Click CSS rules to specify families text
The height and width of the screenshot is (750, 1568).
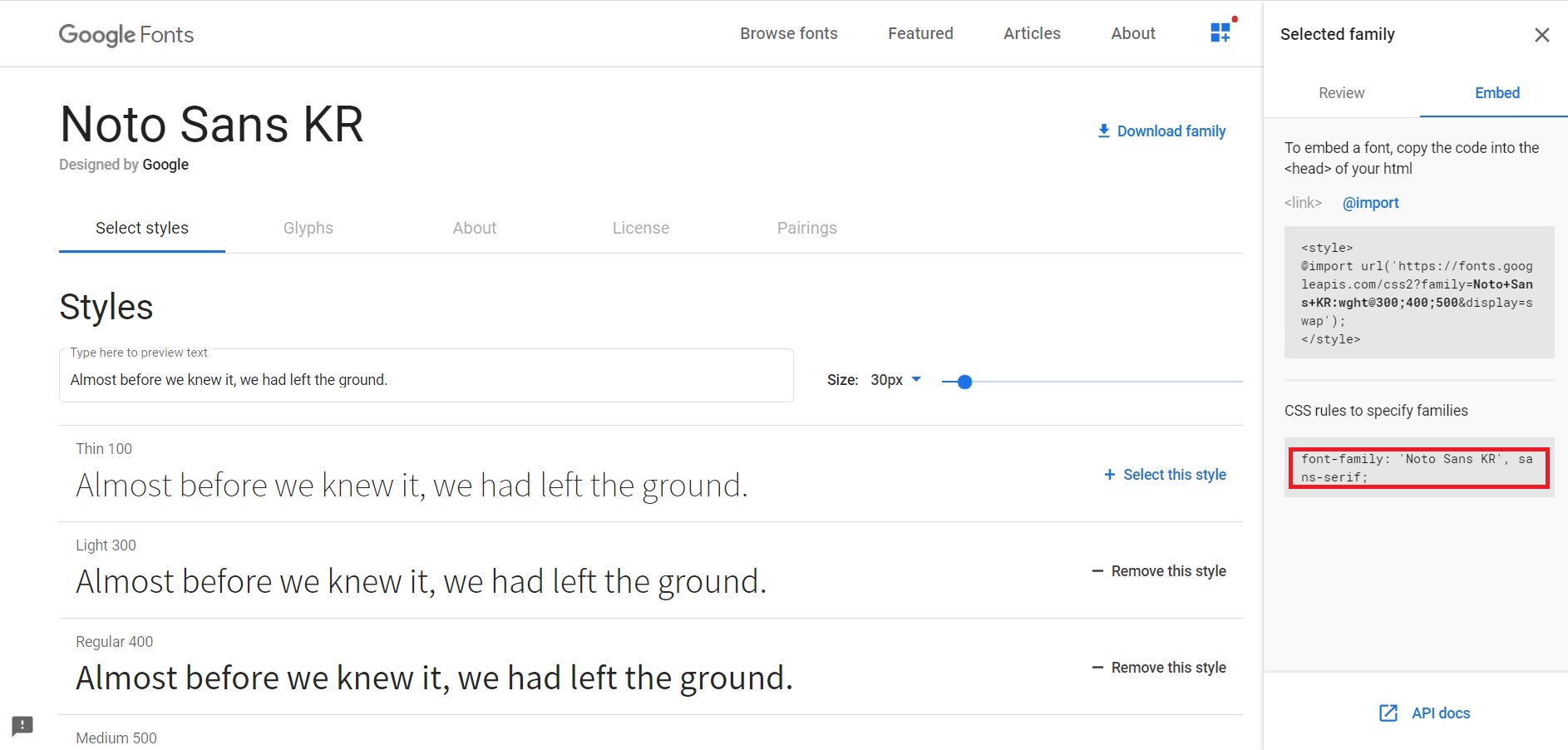(x=1376, y=411)
